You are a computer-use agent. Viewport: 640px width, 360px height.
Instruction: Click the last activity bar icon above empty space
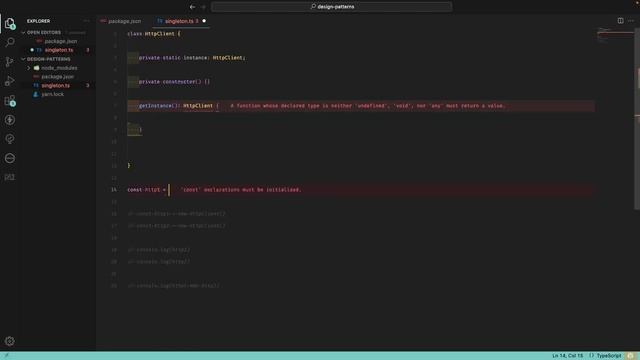click(10, 177)
